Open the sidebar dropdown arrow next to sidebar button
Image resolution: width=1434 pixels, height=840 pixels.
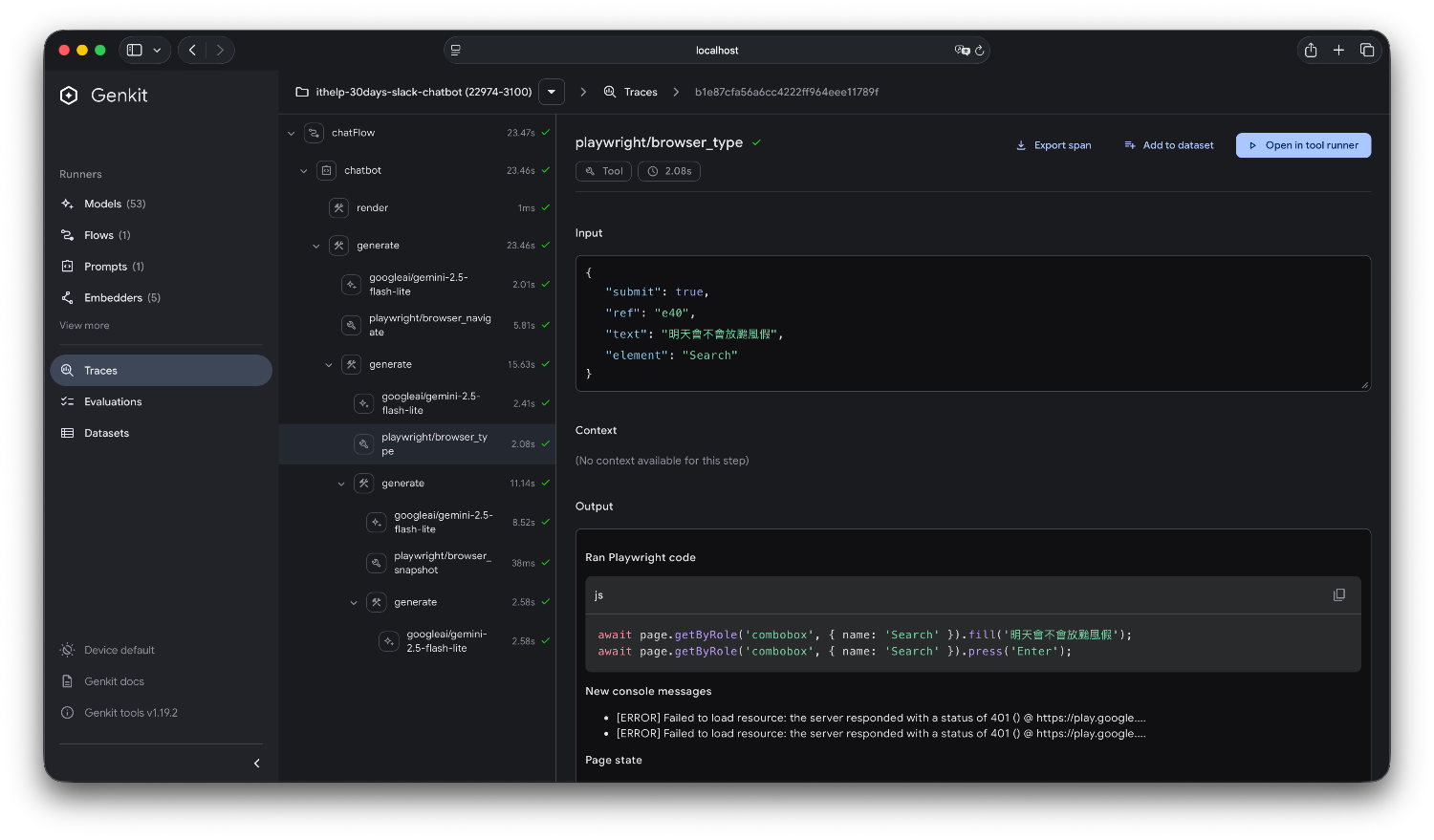click(157, 51)
